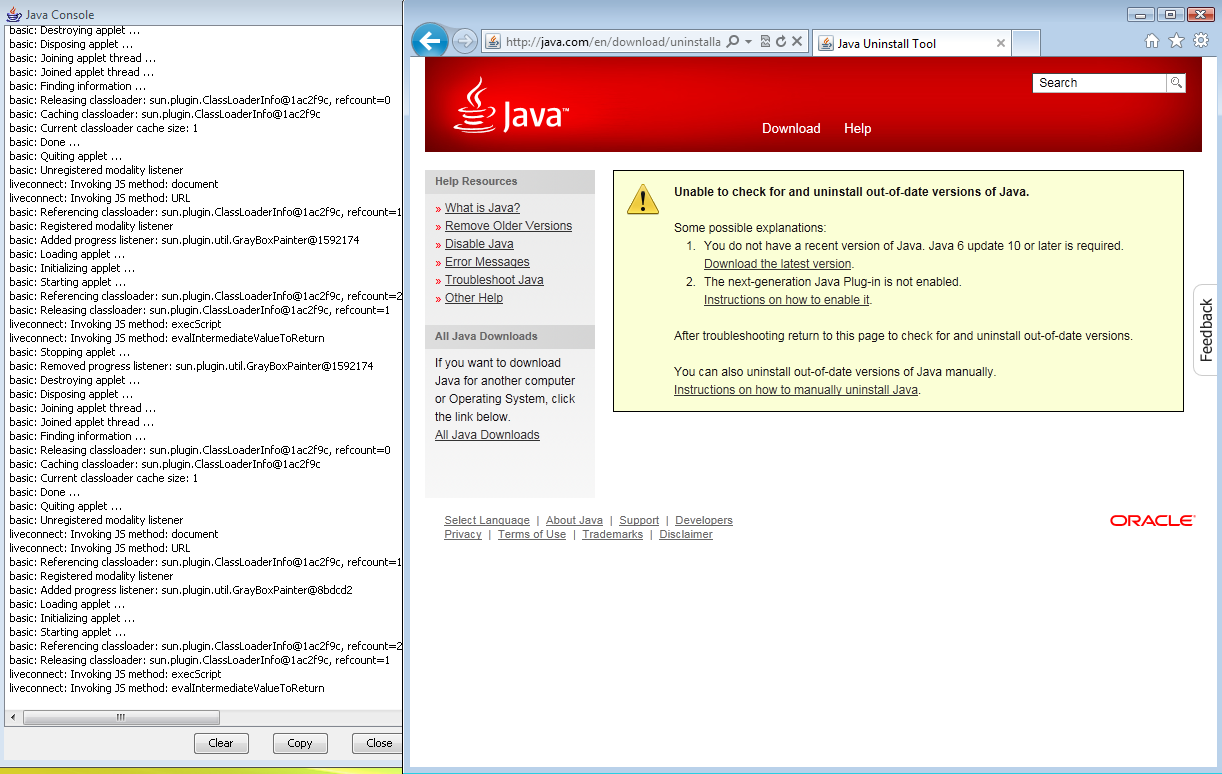1222x774 pixels.
Task: Open a new blank browser tab
Action: [x=1026, y=43]
